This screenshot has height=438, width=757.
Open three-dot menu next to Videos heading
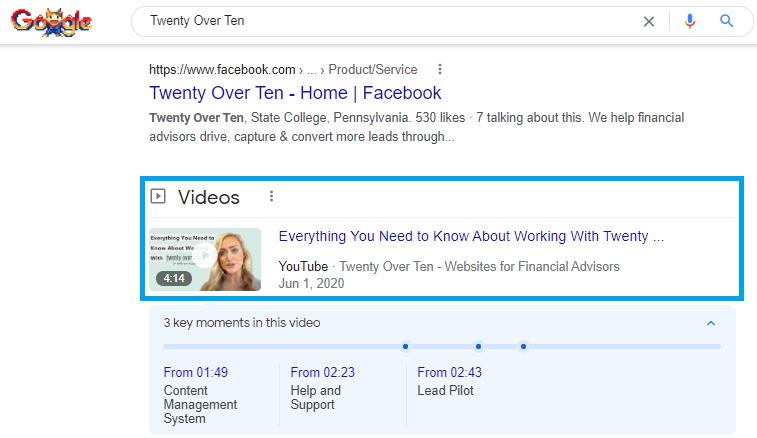tap(271, 197)
